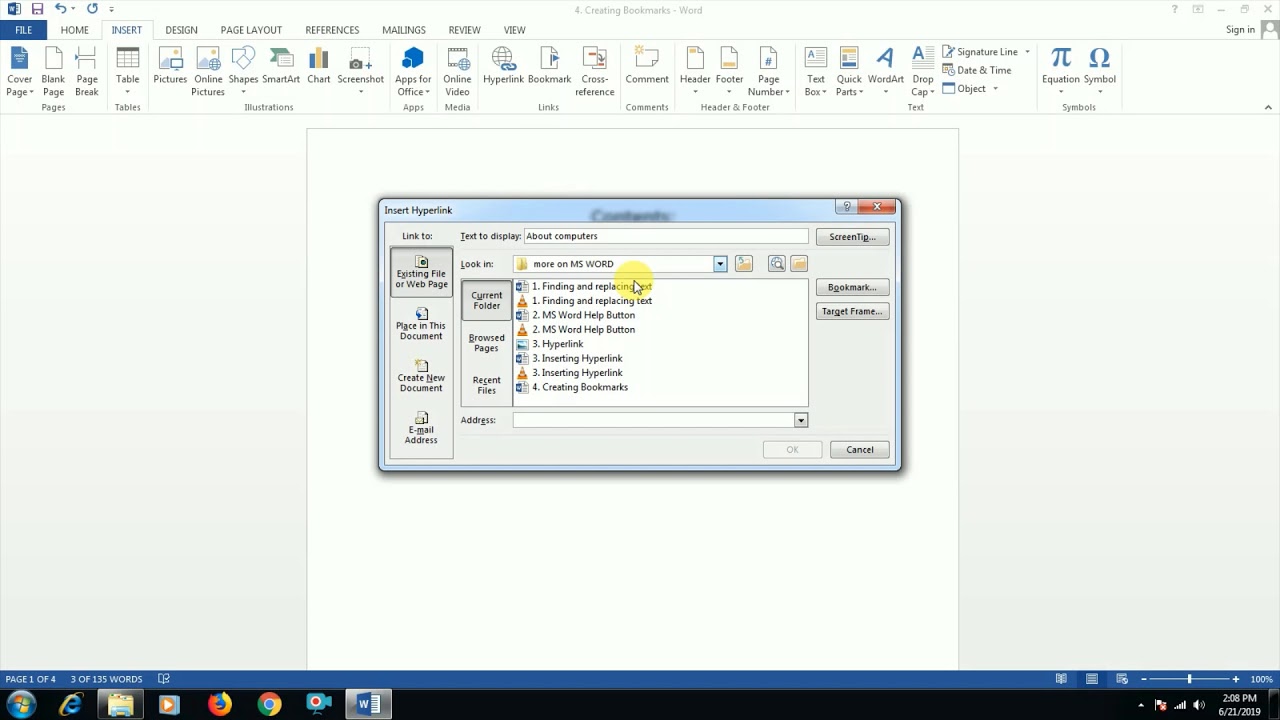Switch to the REVIEW tab
This screenshot has height=720, width=1280.
point(464,30)
